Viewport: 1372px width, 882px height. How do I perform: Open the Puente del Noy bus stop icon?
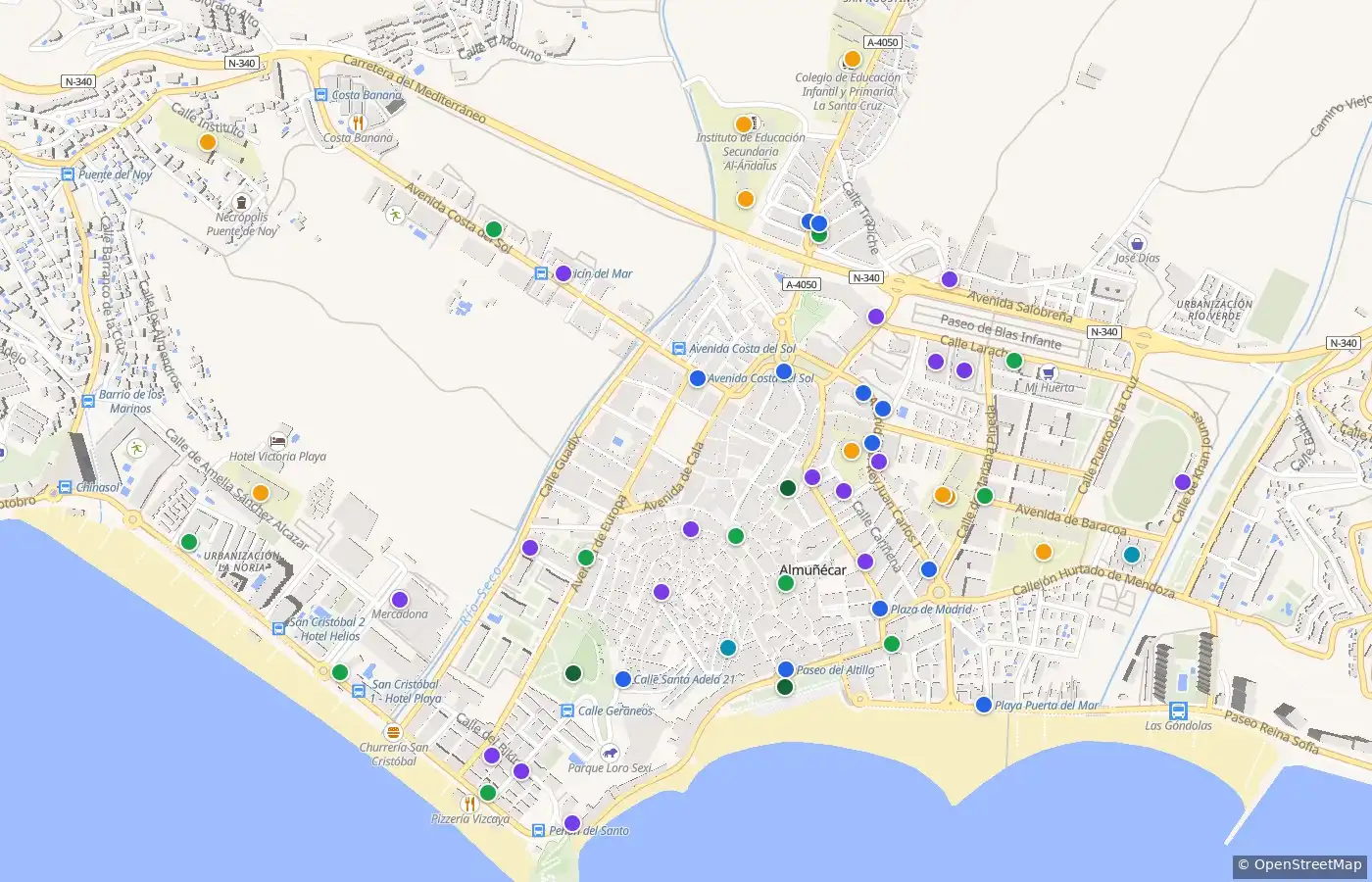pos(68,174)
